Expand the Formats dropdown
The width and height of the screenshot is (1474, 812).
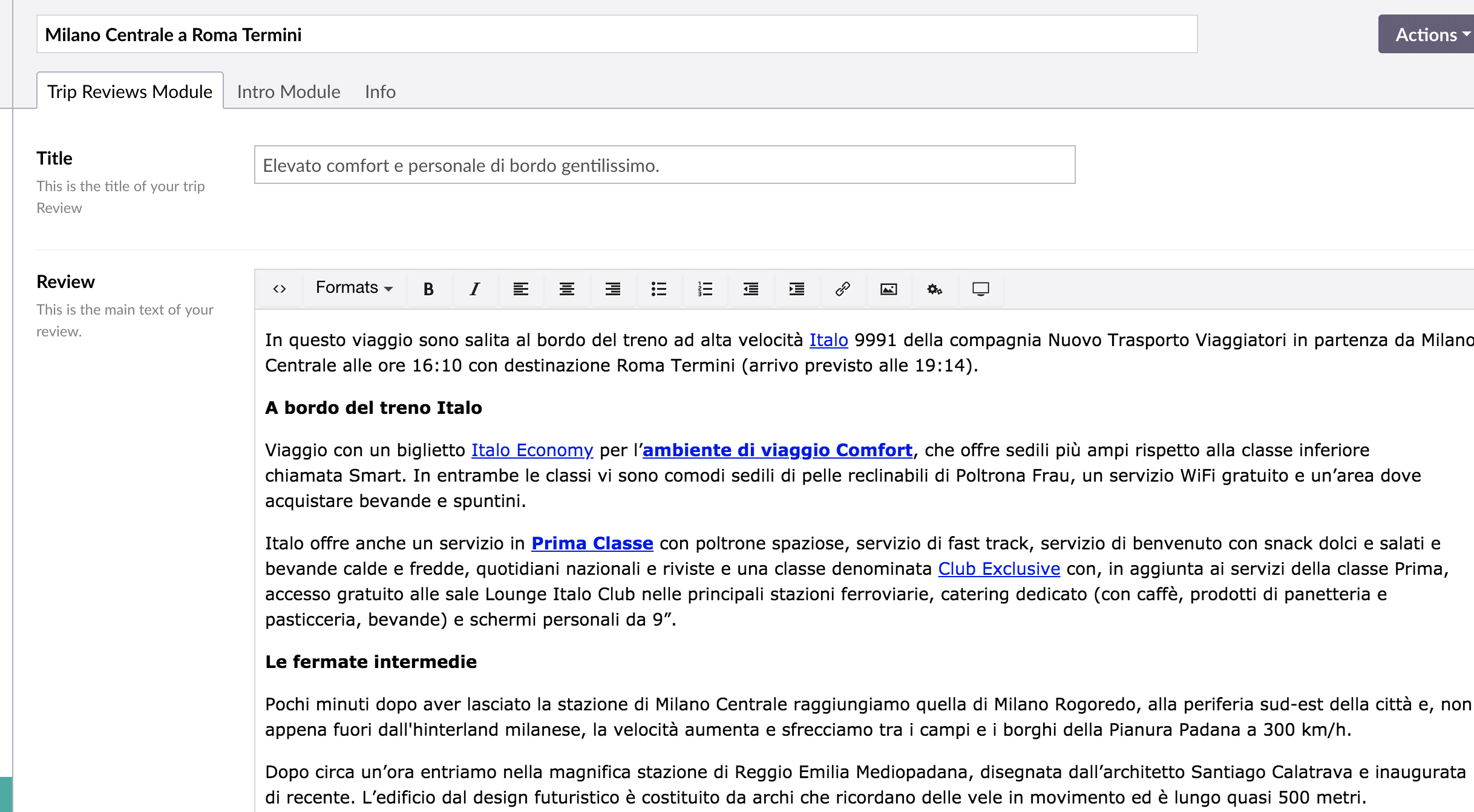click(x=354, y=287)
